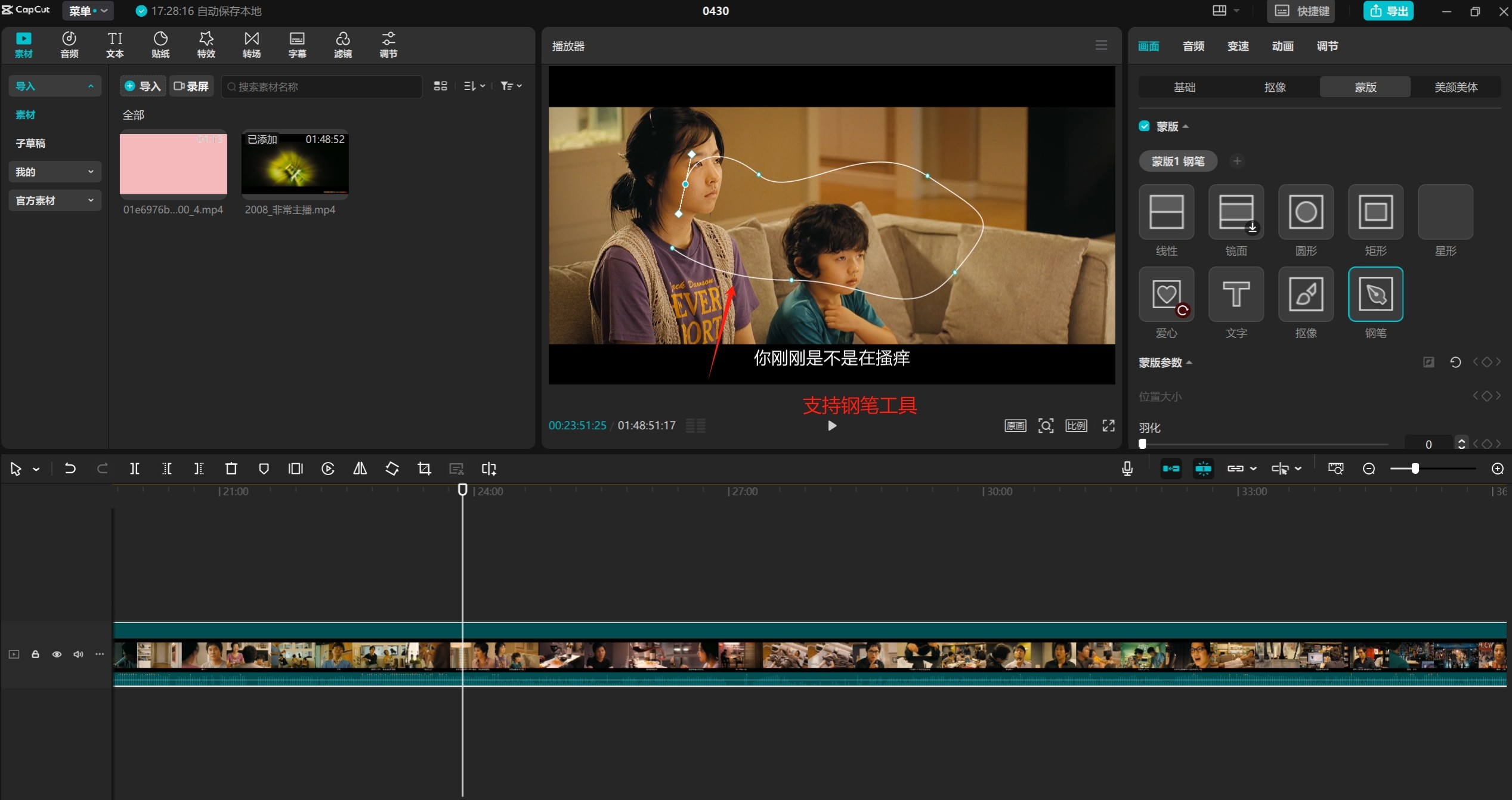Click the timeline zoom slider handle

(x=1415, y=469)
